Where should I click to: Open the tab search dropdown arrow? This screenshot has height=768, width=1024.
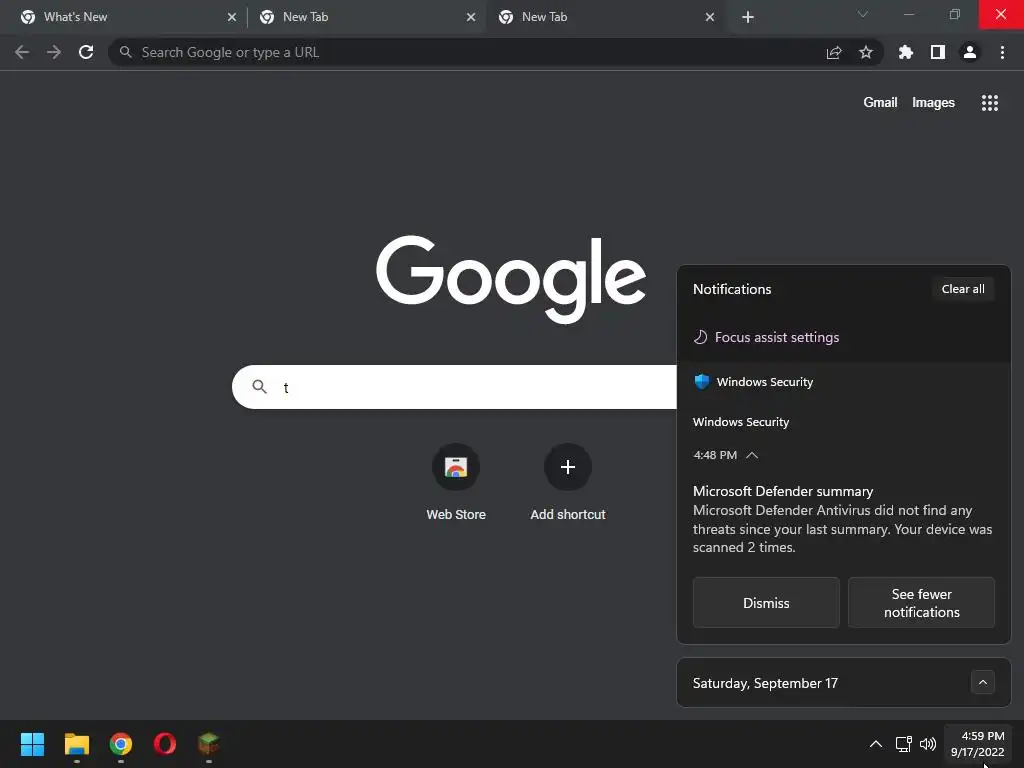863,14
